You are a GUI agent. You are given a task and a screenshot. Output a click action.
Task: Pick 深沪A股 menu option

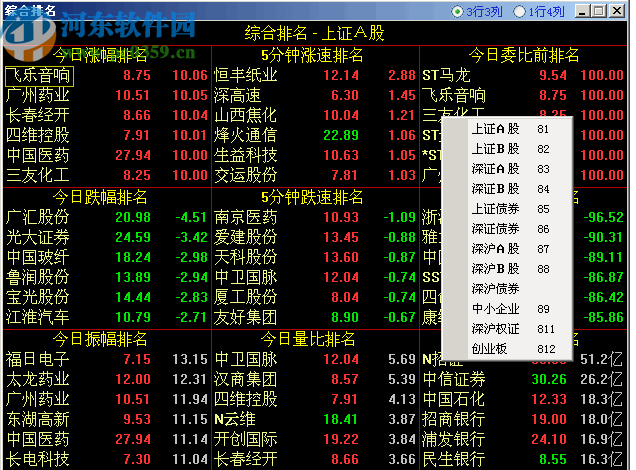[507, 249]
